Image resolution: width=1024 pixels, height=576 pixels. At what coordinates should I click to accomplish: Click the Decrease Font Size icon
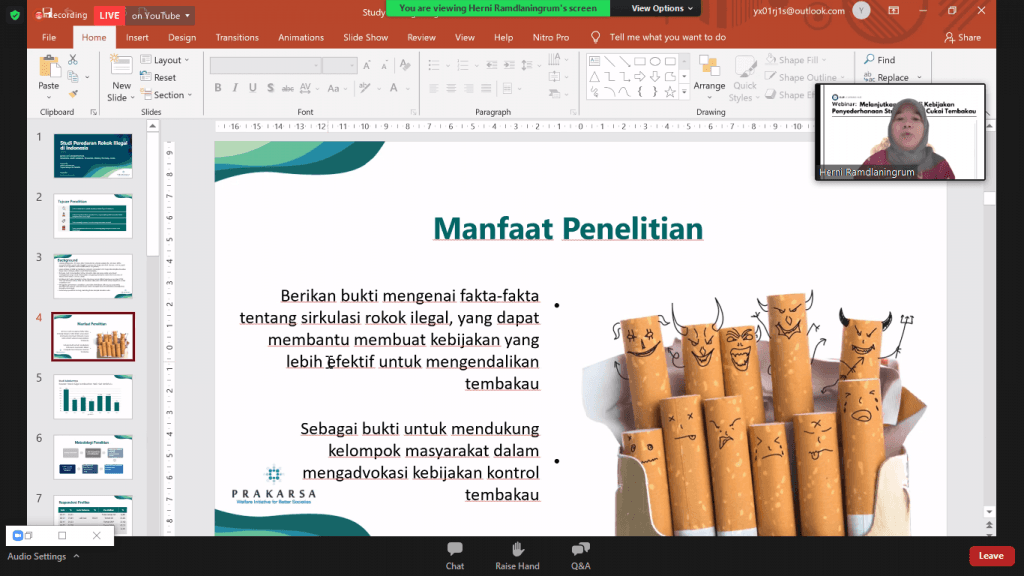tap(384, 65)
